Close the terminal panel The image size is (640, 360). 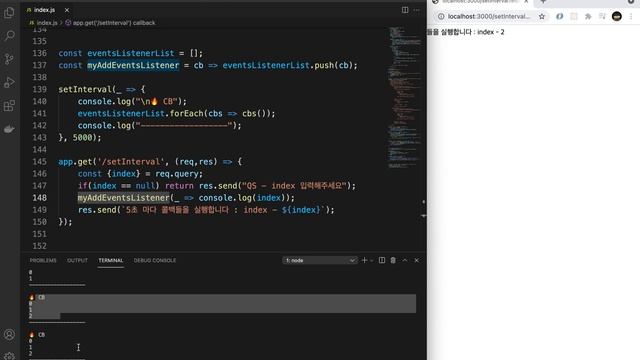point(416,260)
